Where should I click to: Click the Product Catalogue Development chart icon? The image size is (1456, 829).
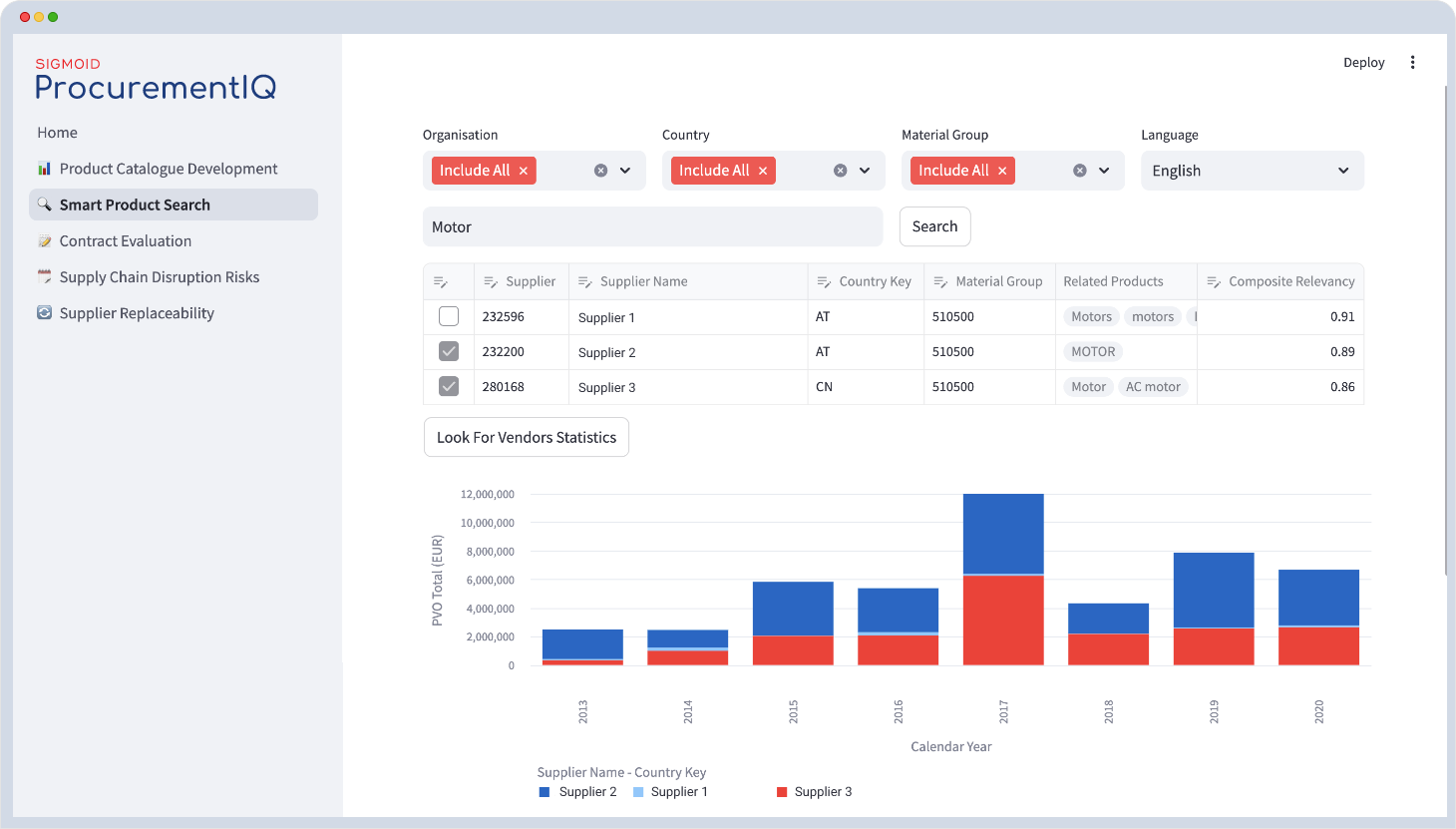[44, 169]
